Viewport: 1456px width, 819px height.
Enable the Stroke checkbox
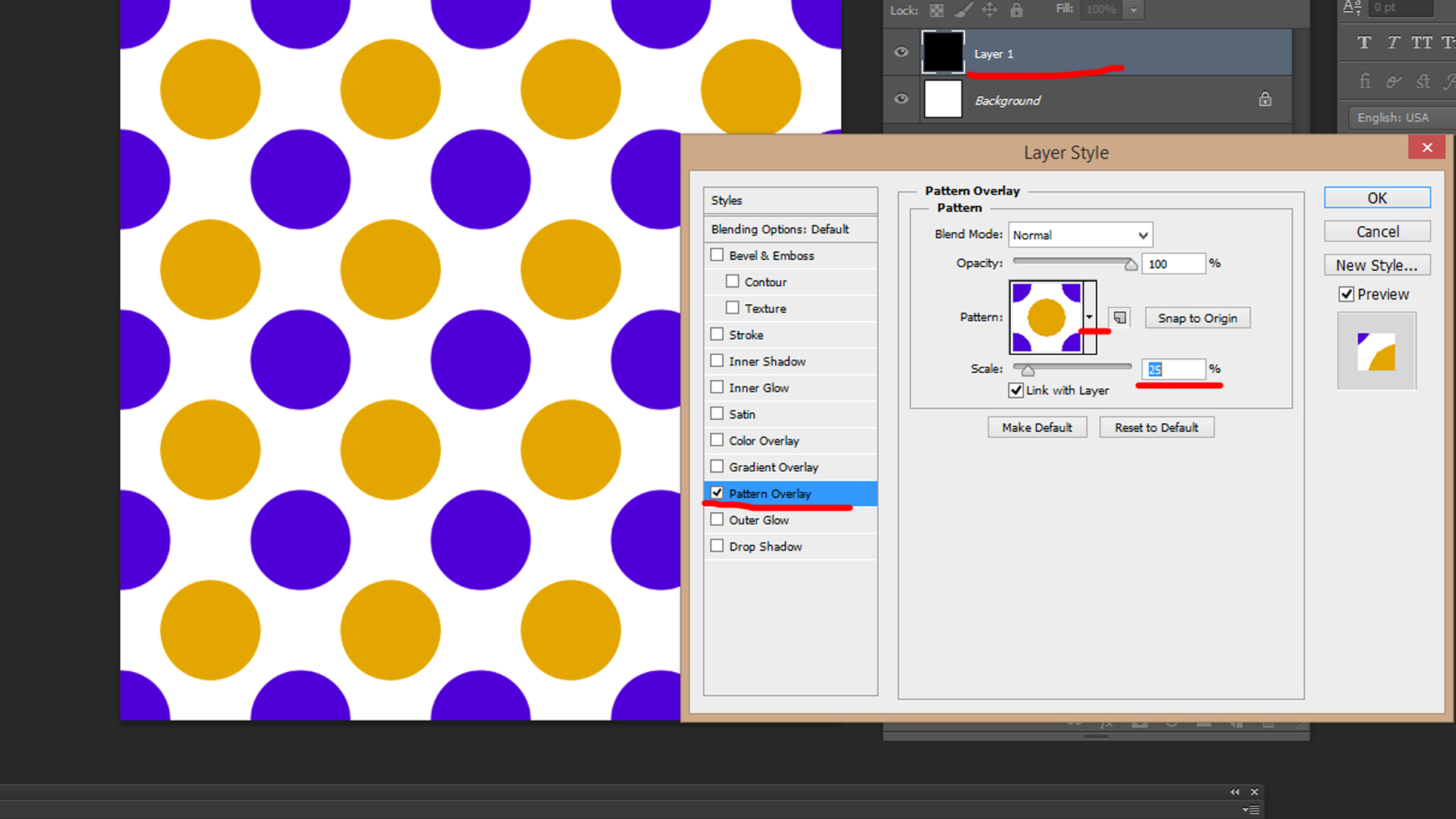(x=717, y=334)
